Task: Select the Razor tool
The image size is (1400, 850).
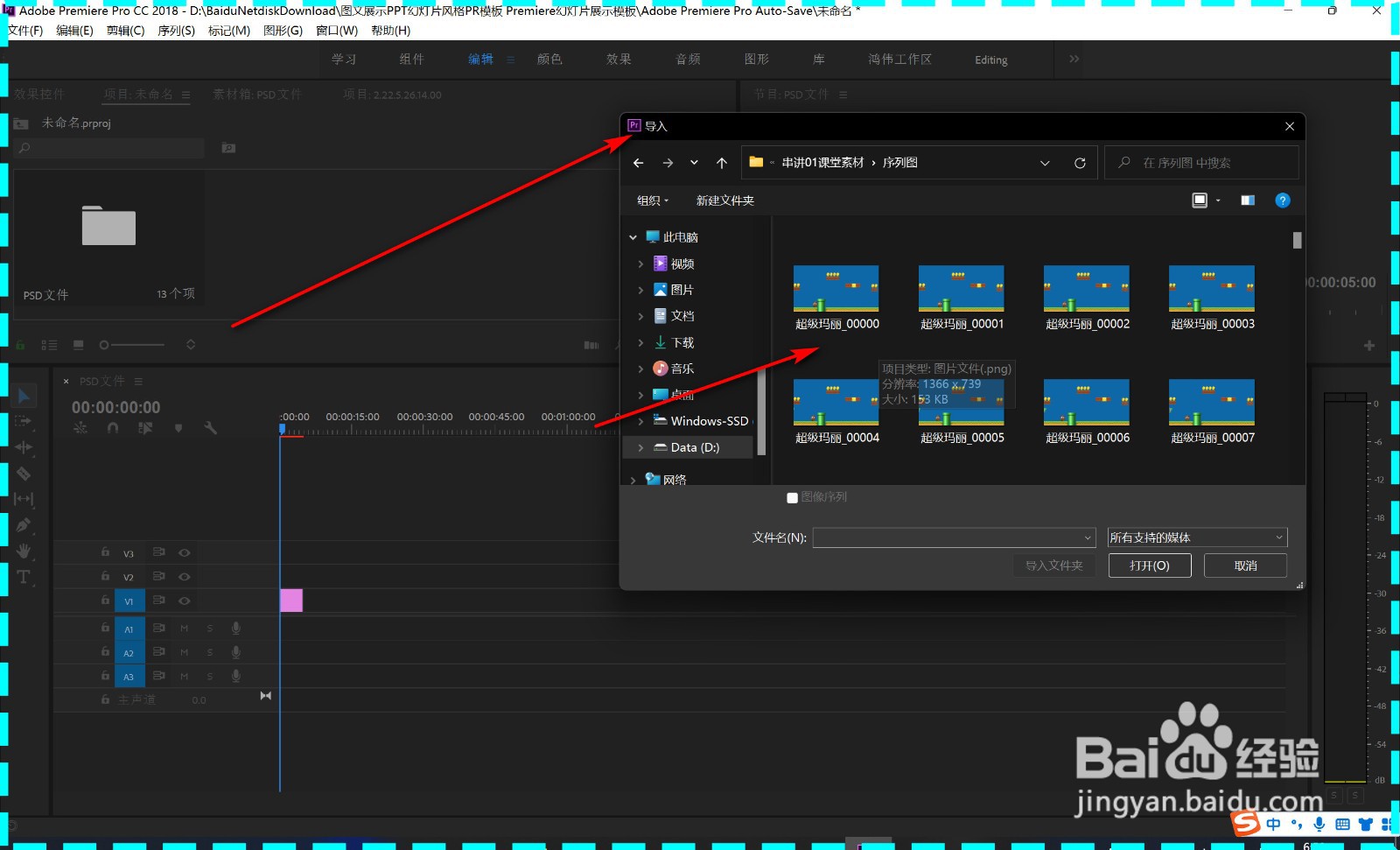Action: coord(24,474)
